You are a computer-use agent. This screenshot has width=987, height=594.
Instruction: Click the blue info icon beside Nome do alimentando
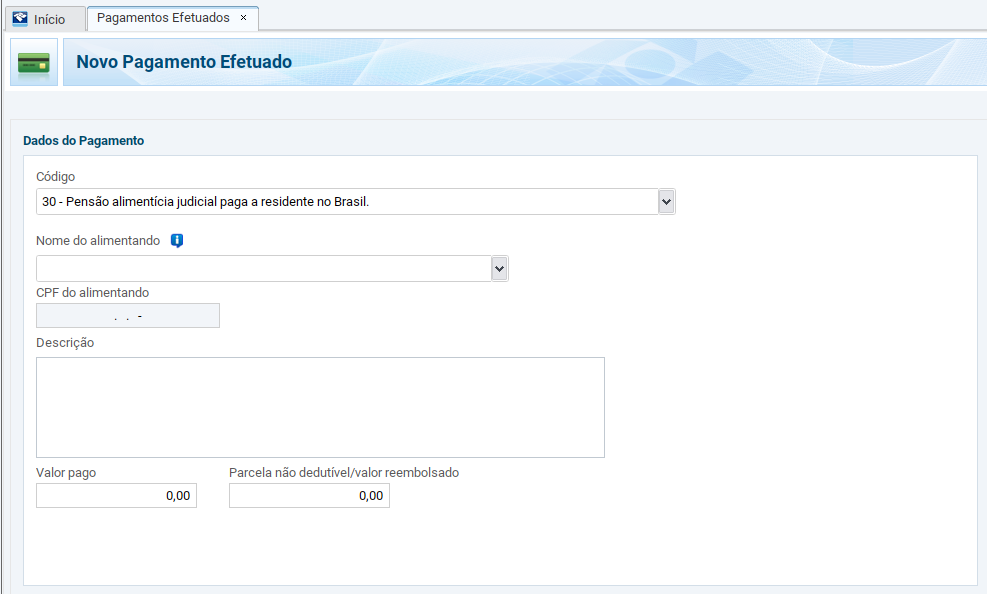(177, 241)
